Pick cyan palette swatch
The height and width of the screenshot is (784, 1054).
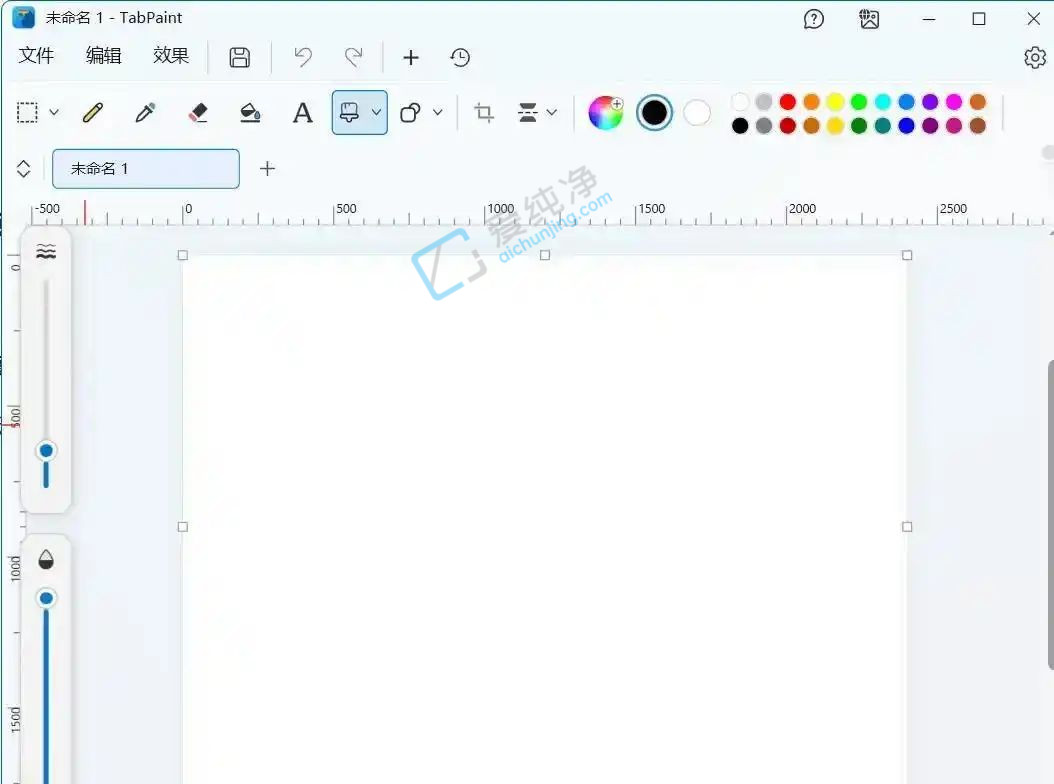pos(883,102)
